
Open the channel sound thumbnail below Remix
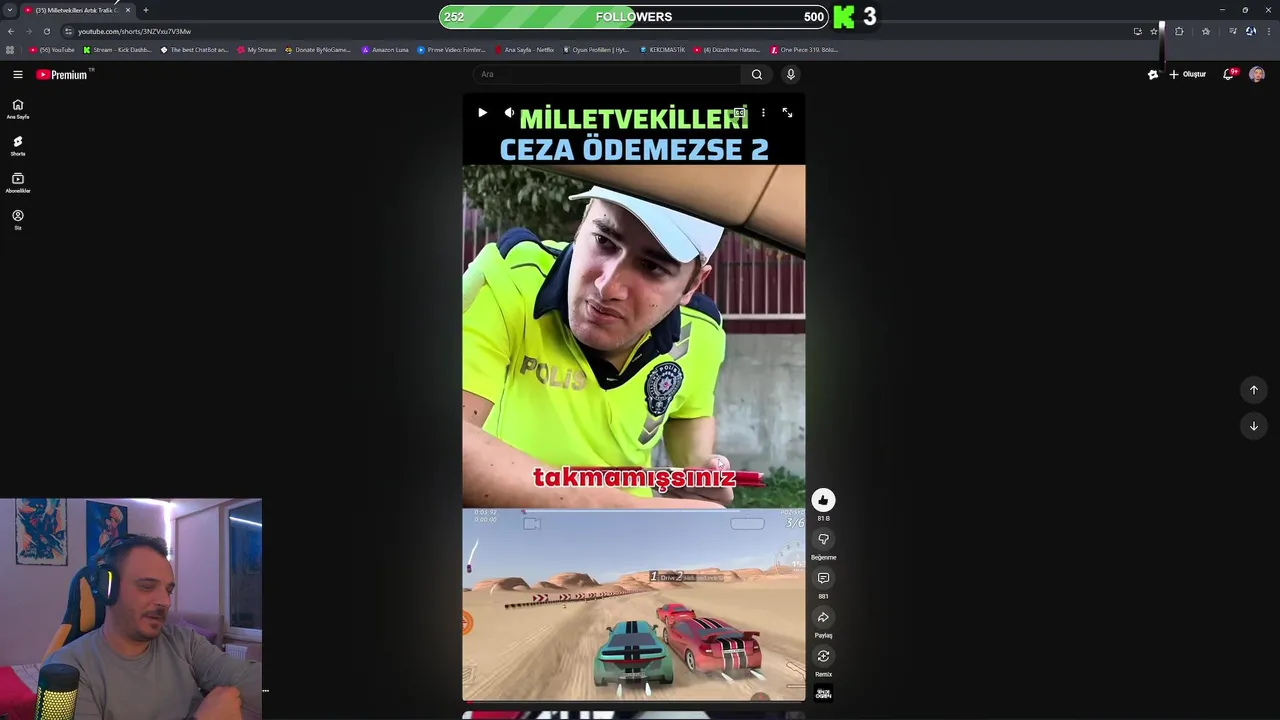[823, 693]
